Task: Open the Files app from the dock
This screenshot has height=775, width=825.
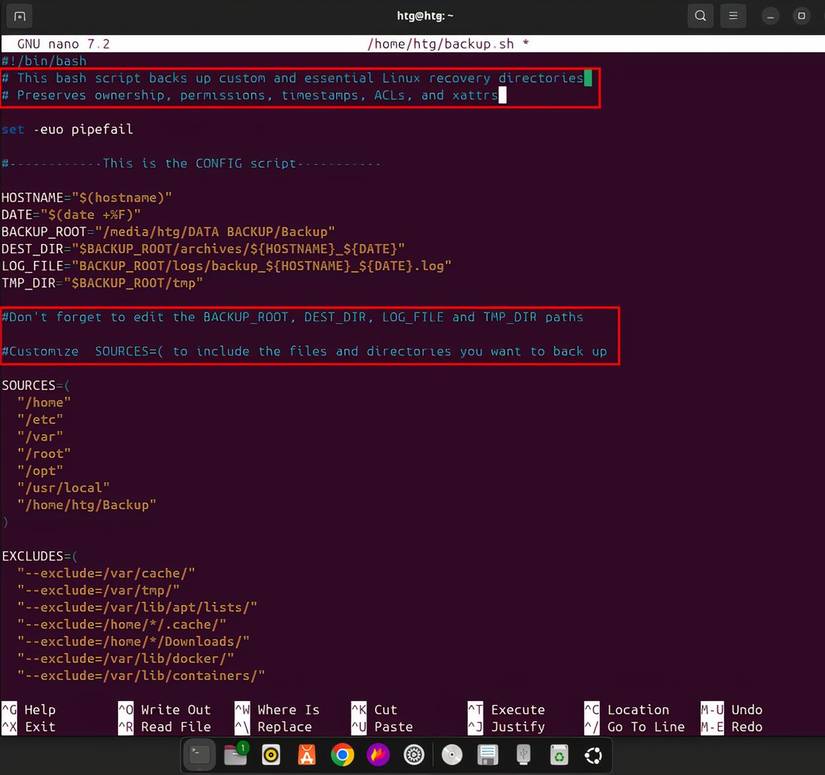Action: click(x=235, y=755)
